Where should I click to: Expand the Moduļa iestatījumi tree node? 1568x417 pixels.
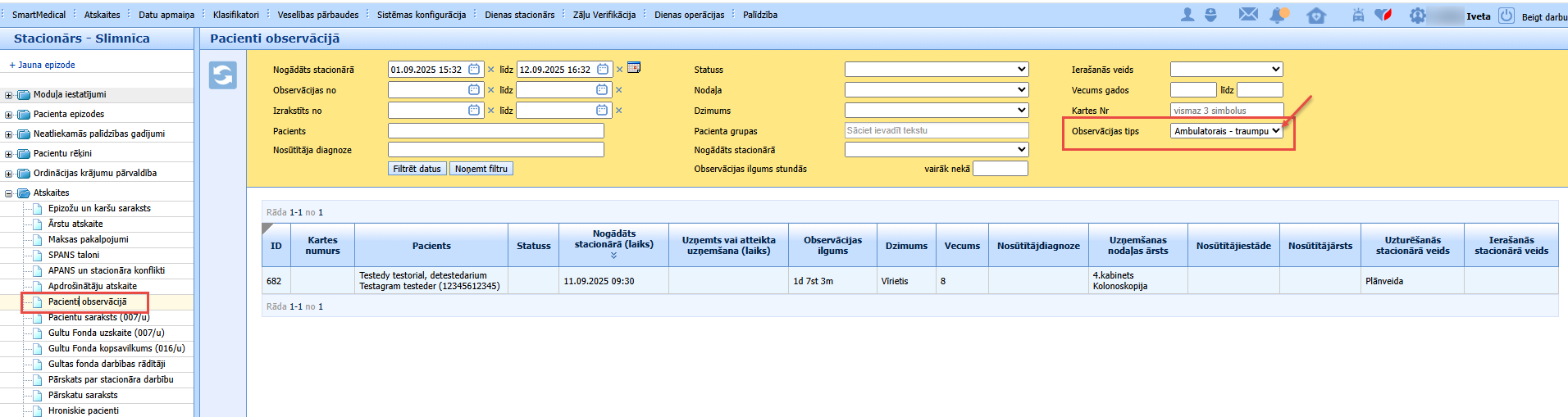tap(9, 95)
